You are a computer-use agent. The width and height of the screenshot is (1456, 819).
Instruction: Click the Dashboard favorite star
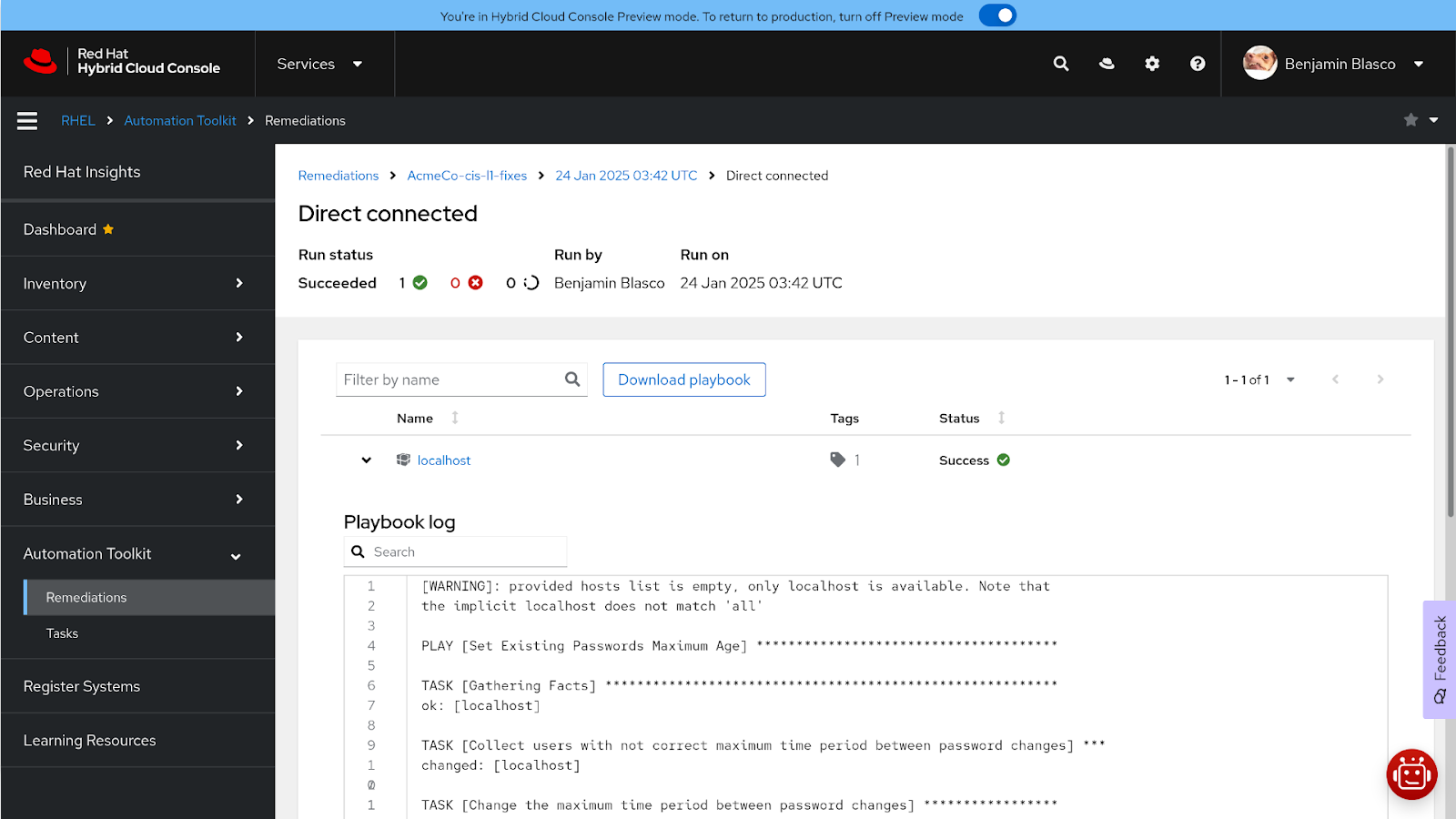(x=108, y=229)
